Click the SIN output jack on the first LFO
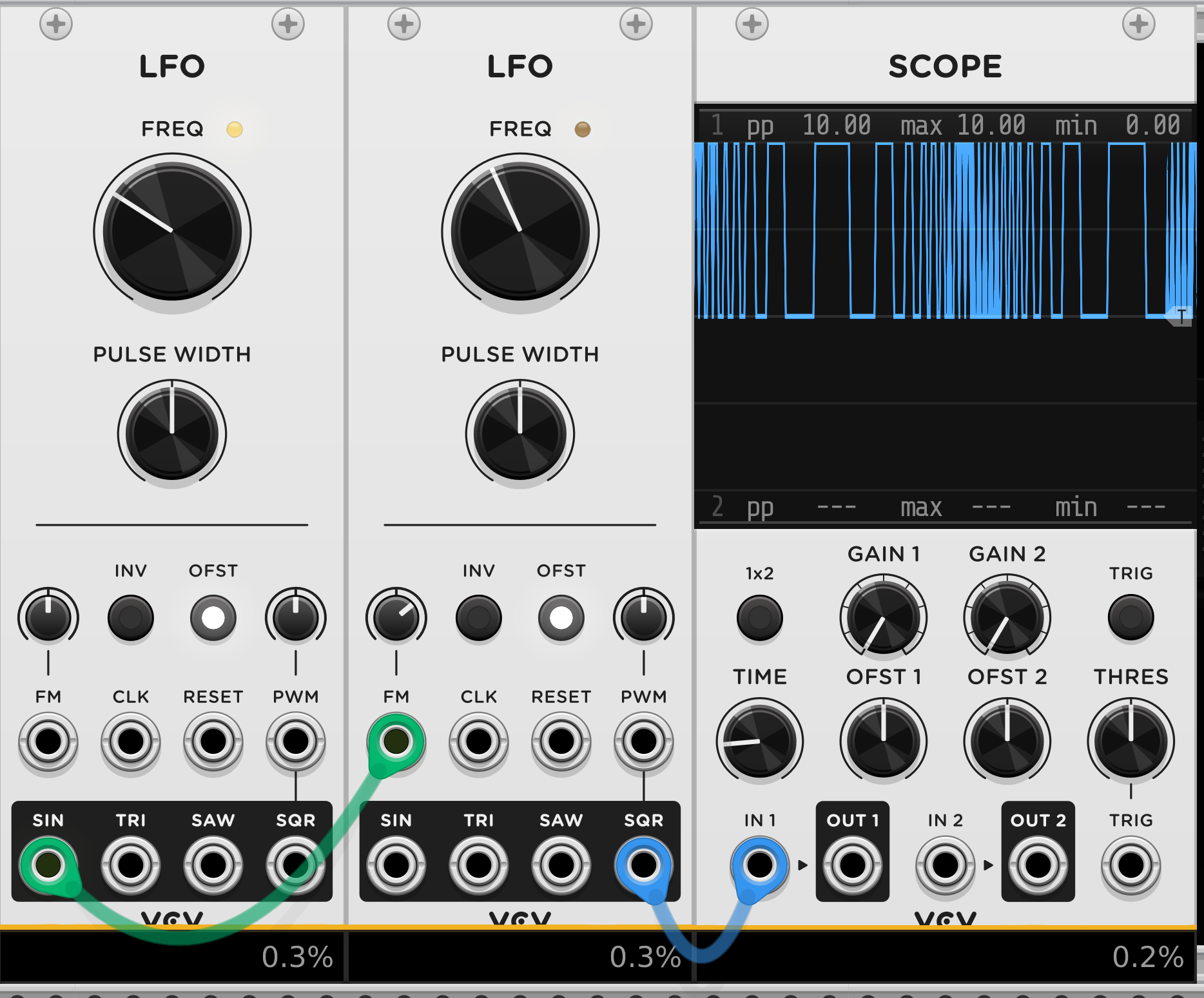The width and height of the screenshot is (1204, 998). click(48, 863)
